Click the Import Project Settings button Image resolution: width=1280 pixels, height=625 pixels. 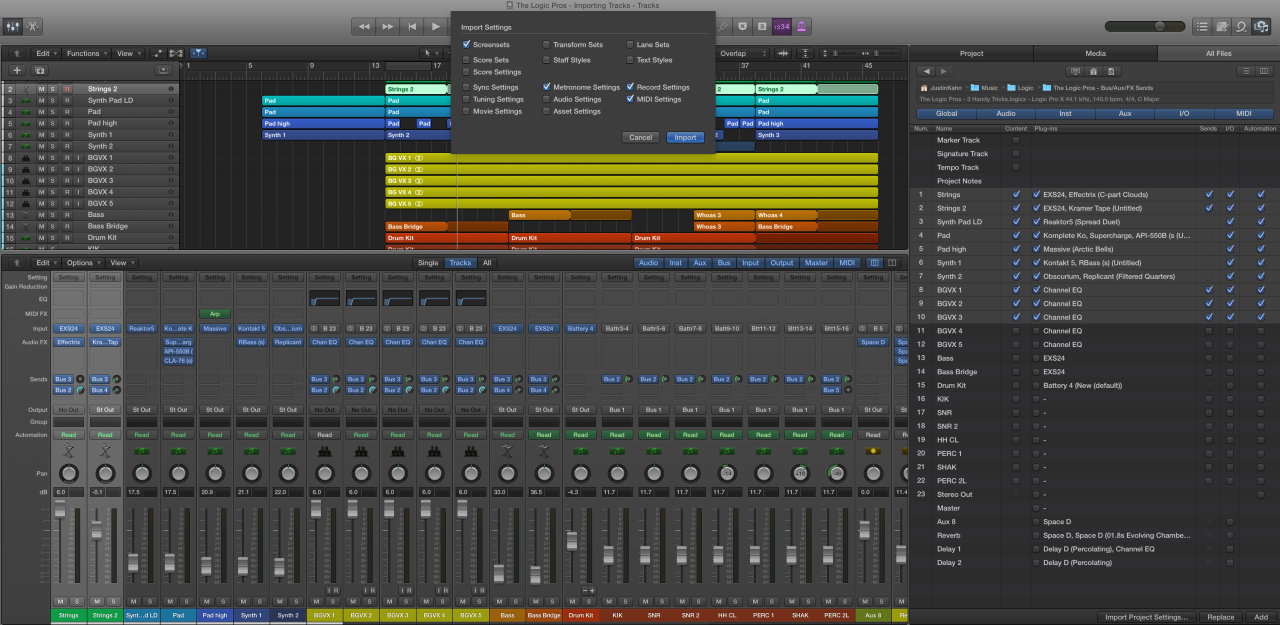1144,617
